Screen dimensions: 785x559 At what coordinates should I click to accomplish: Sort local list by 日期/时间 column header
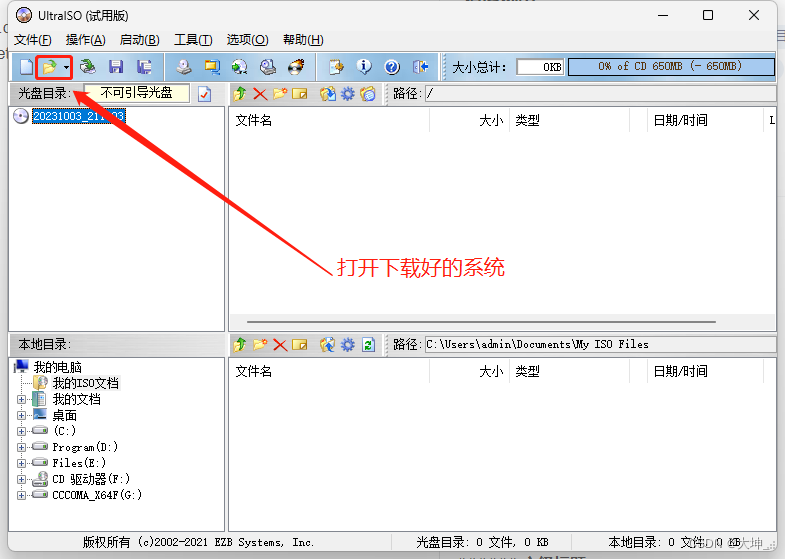pyautogui.click(x=680, y=371)
